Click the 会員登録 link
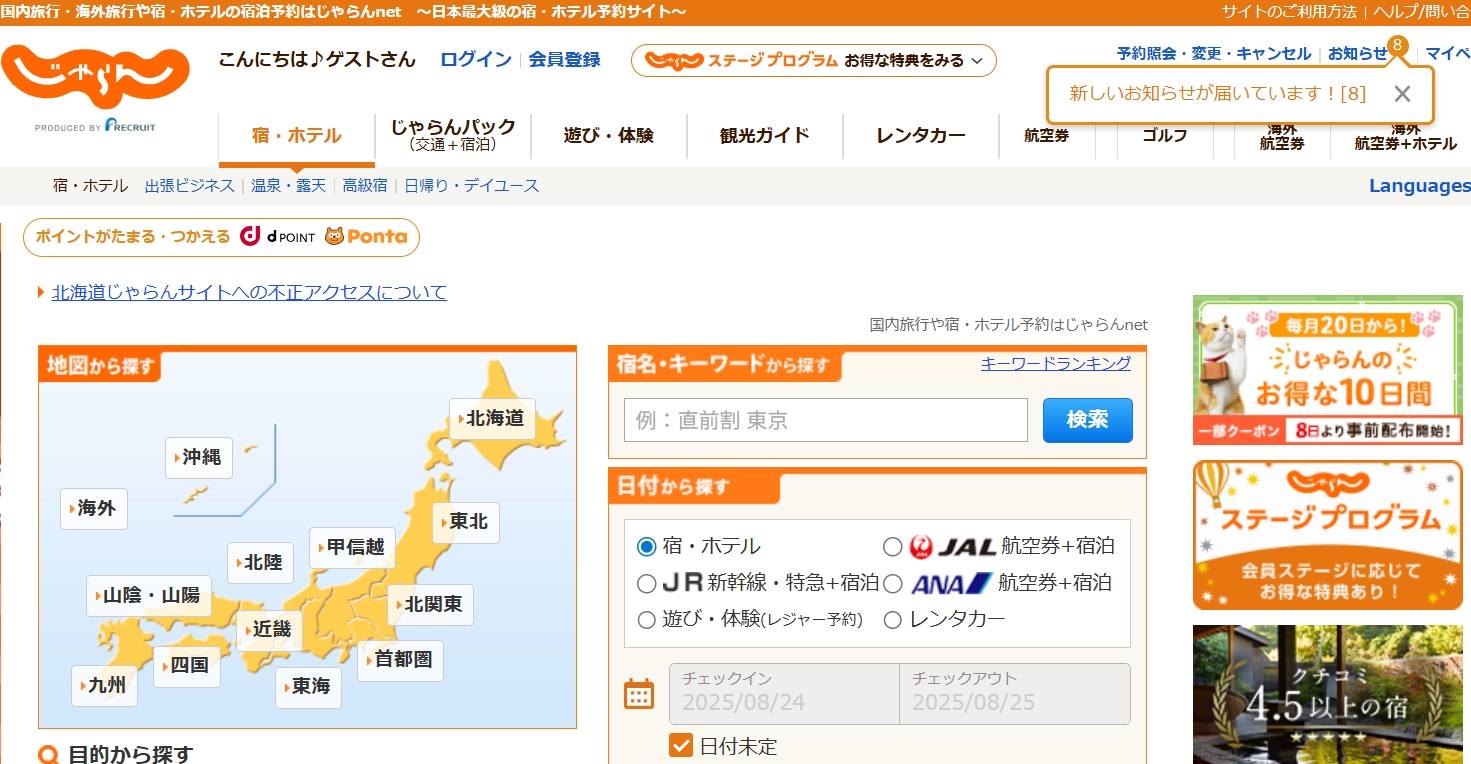The image size is (1471, 764). [565, 60]
